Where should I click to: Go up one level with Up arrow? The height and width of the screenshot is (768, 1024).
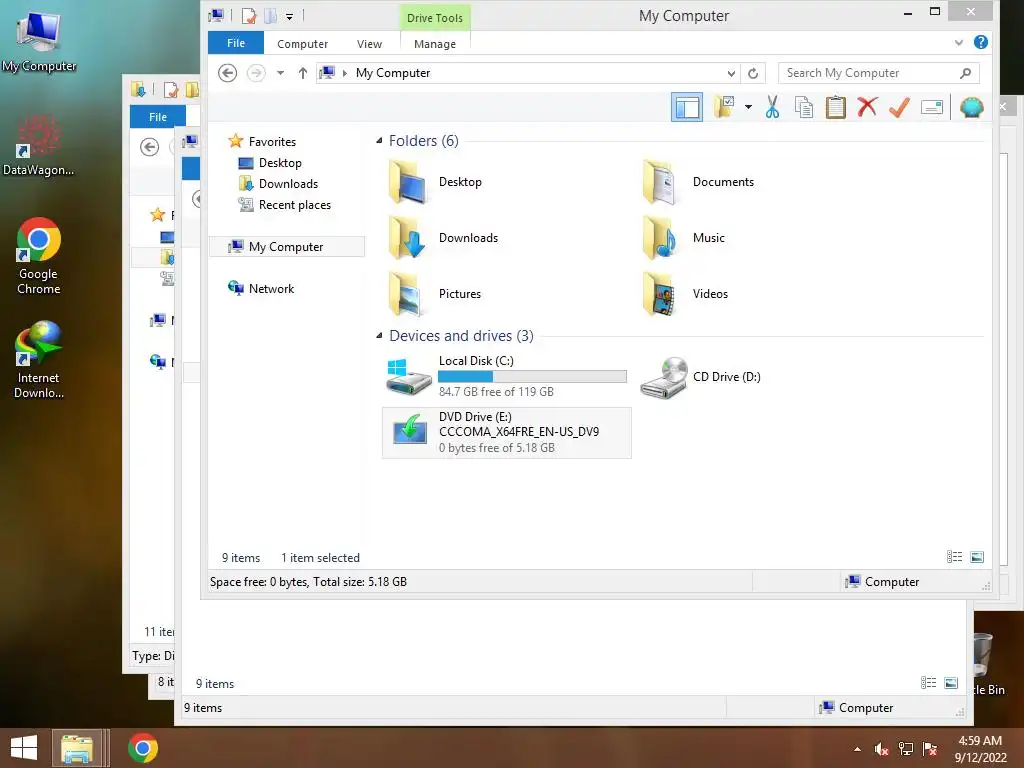(x=302, y=73)
